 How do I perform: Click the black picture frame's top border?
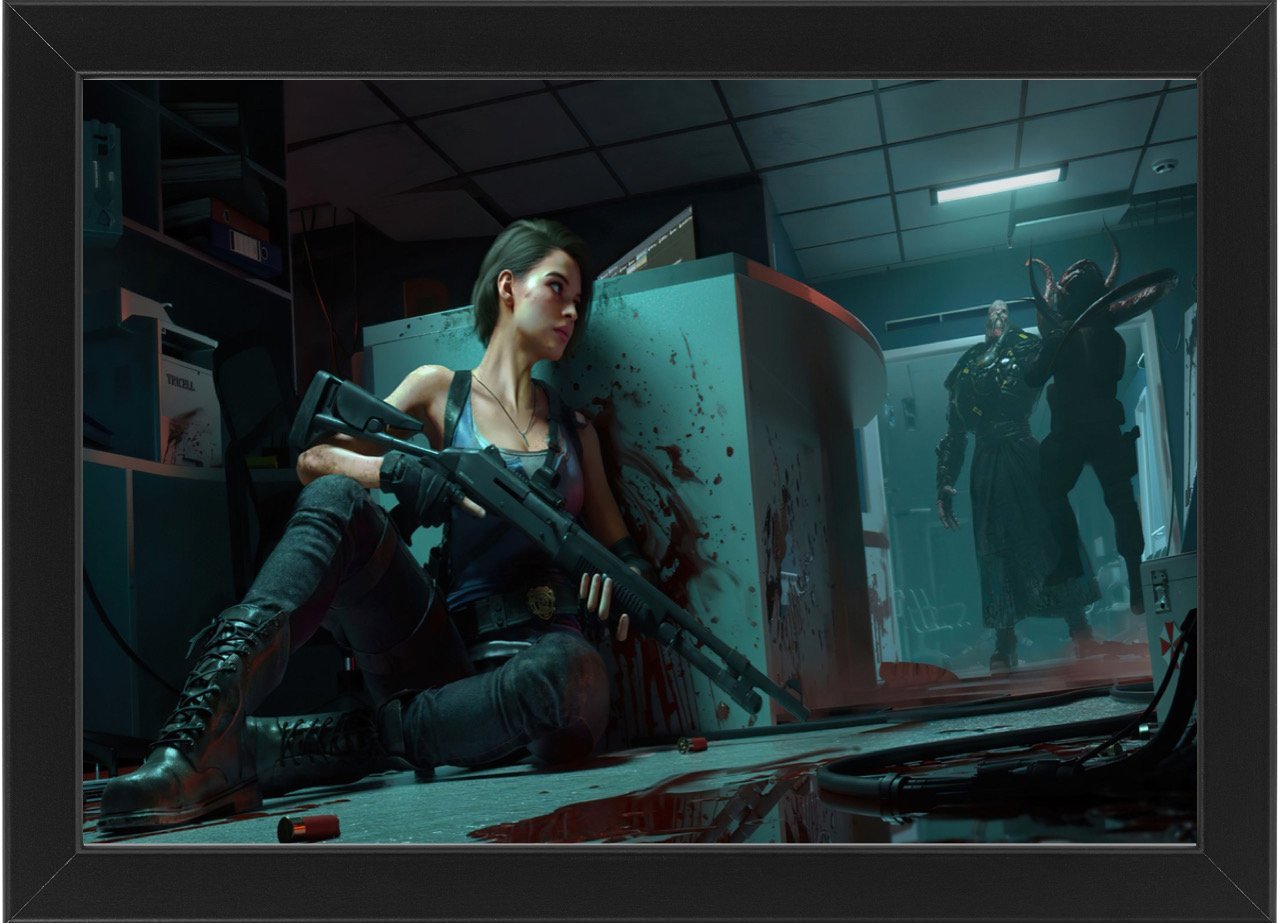640,38
